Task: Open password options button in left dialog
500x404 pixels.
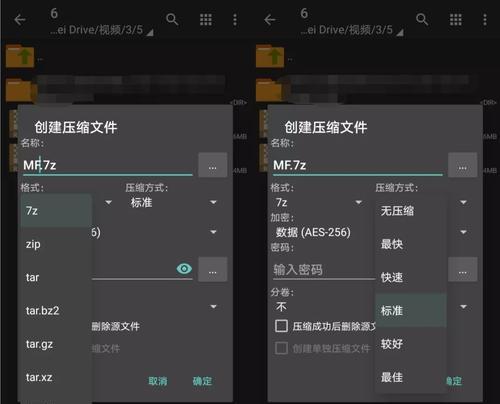Action: (213, 269)
